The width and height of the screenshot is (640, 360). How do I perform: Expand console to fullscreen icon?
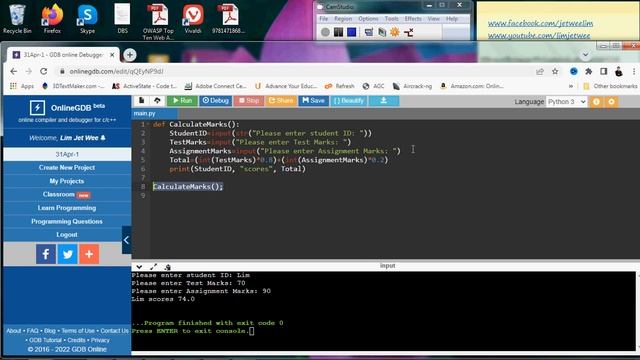point(153,267)
